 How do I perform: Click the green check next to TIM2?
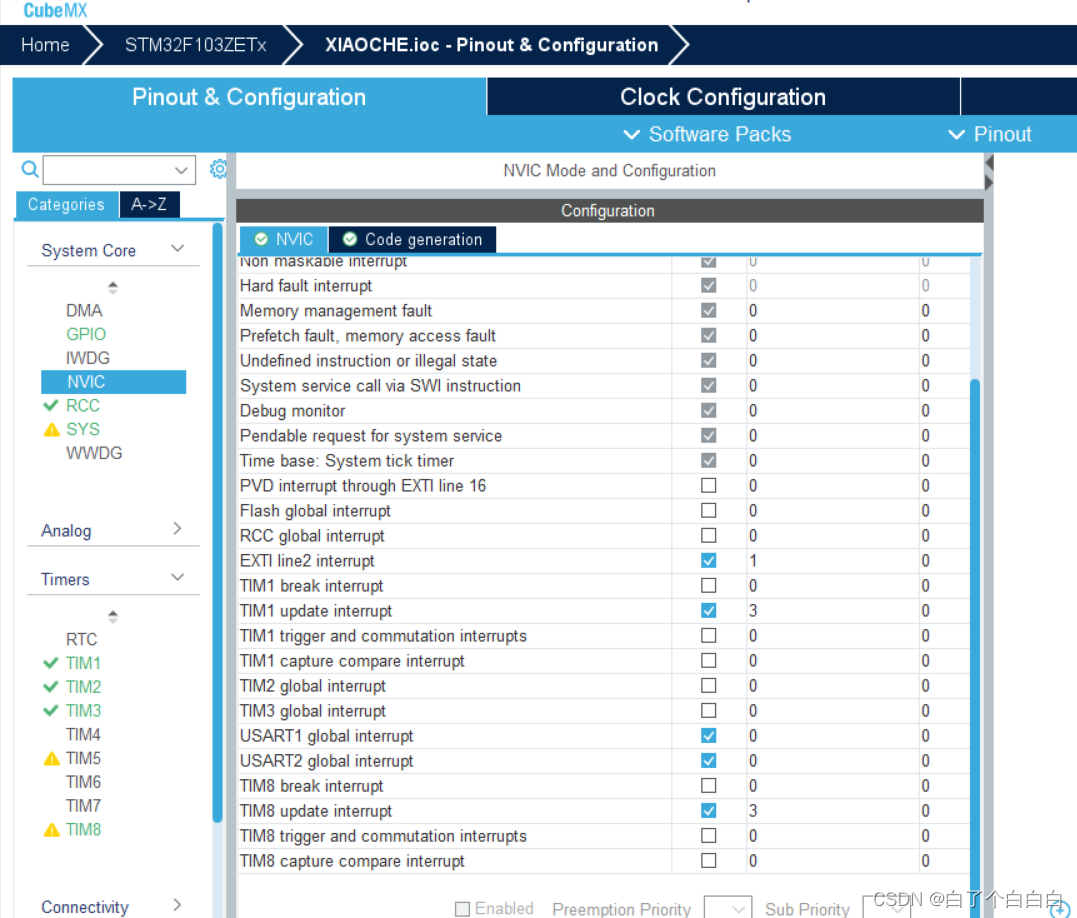(50, 687)
